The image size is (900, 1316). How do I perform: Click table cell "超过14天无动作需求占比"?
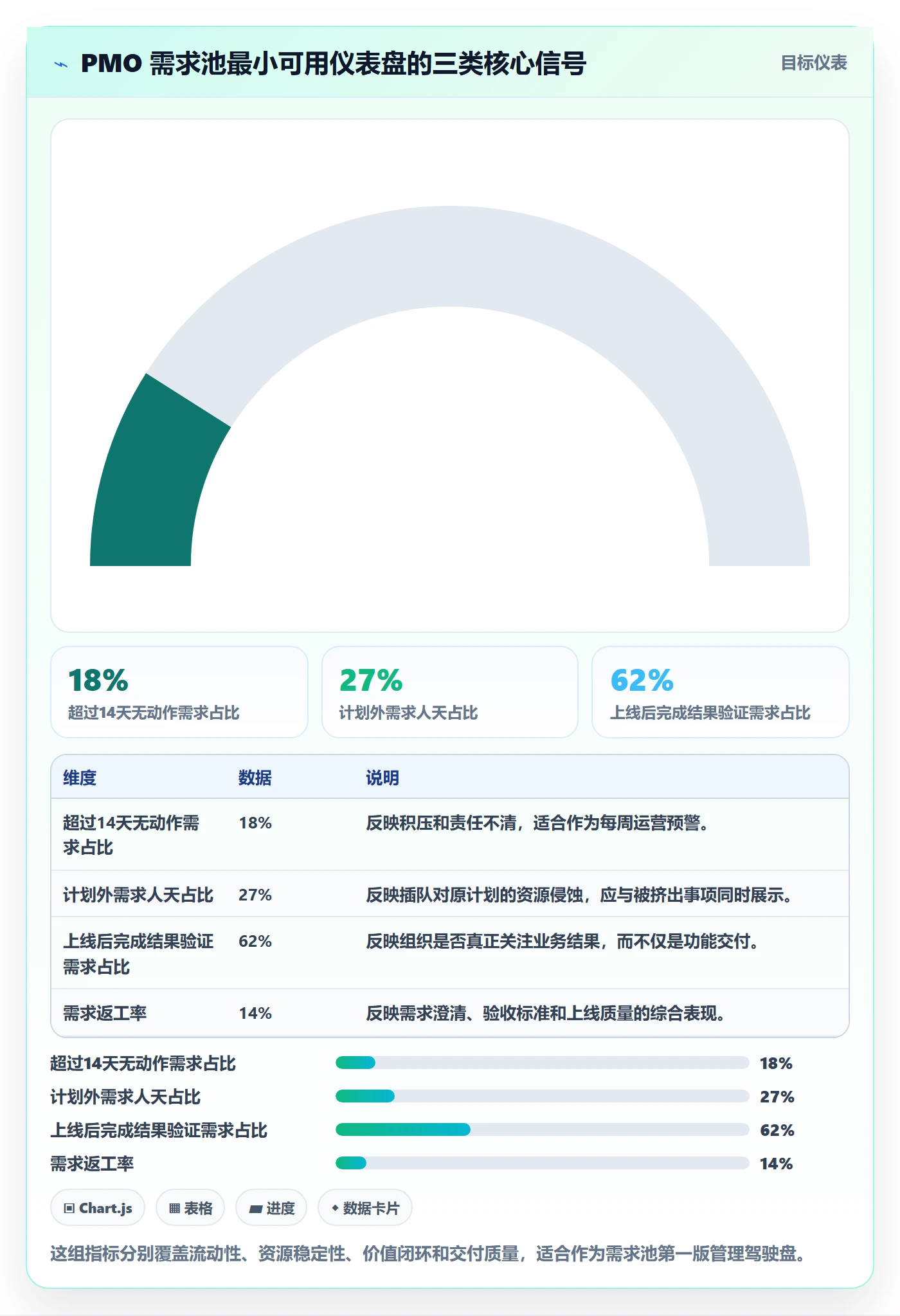[x=132, y=835]
